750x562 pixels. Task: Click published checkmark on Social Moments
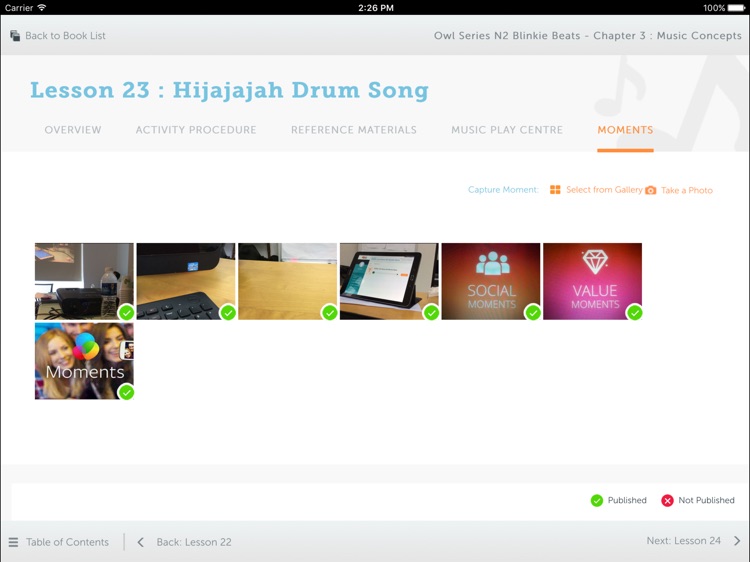coord(533,313)
